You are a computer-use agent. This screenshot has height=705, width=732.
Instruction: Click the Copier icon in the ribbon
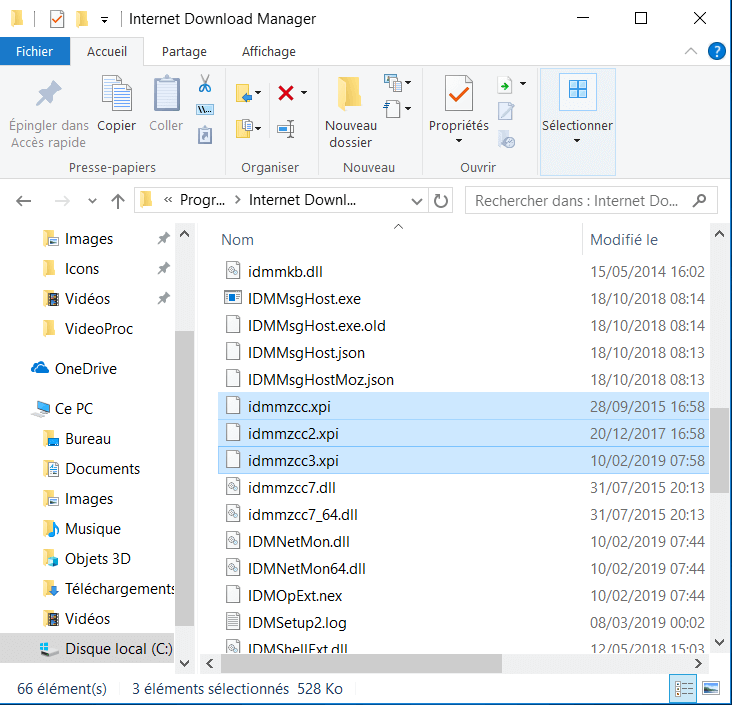pyautogui.click(x=116, y=93)
